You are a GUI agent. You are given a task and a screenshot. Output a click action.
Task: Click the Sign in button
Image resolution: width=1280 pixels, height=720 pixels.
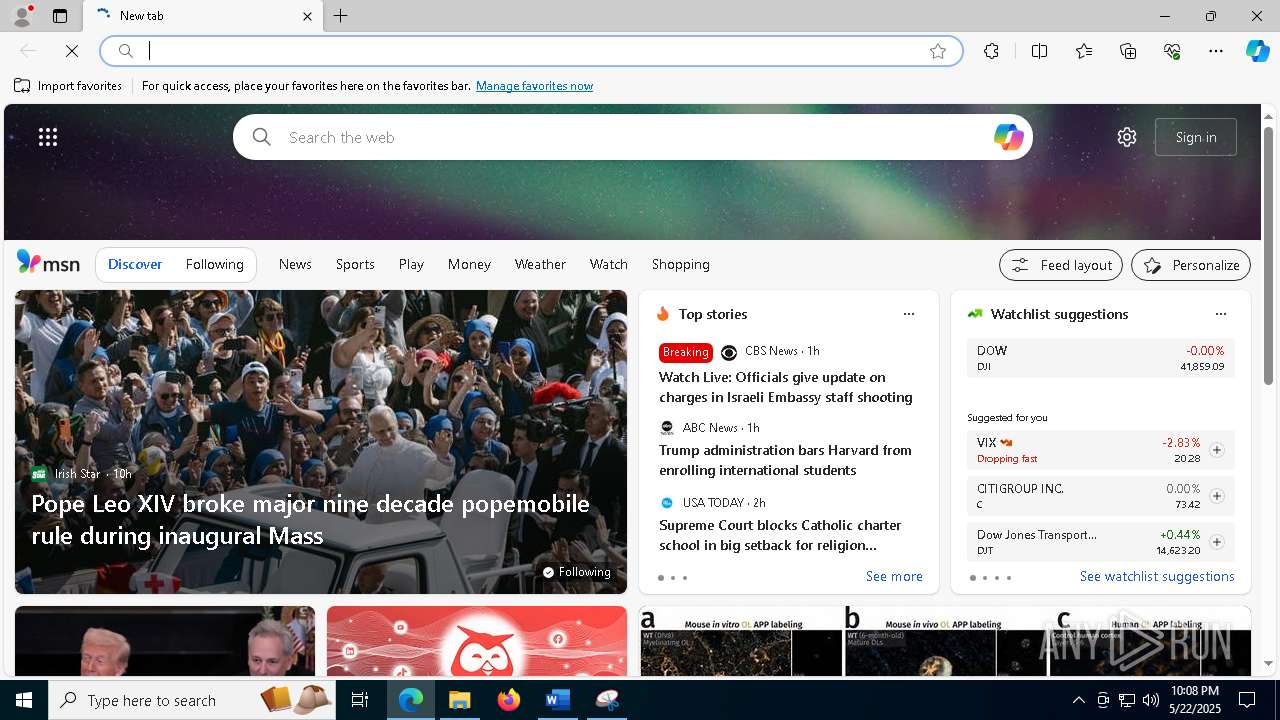pos(1196,137)
